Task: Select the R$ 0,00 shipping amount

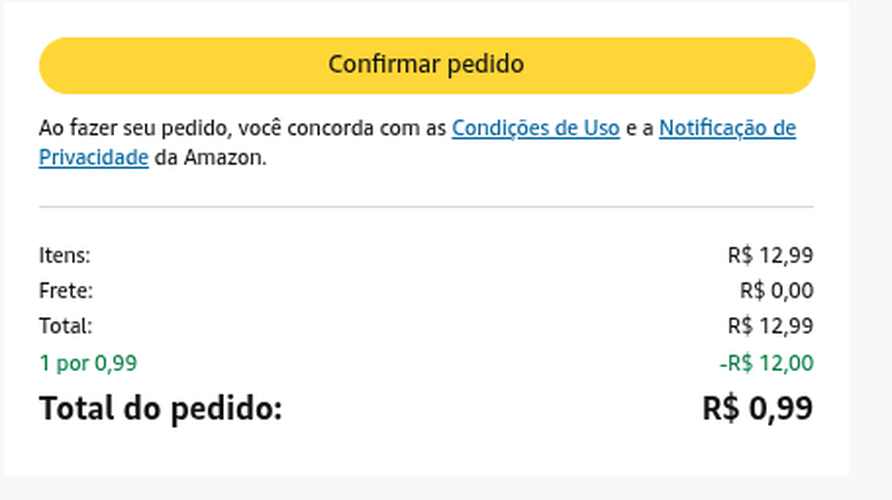Action: (x=776, y=291)
